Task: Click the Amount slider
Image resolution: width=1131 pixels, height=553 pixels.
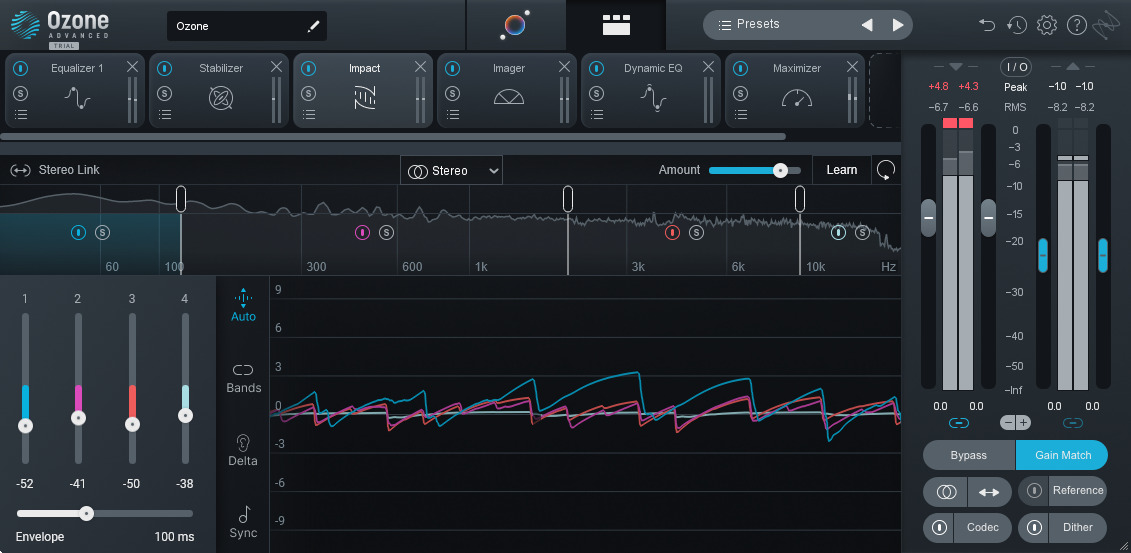Action: [754, 171]
